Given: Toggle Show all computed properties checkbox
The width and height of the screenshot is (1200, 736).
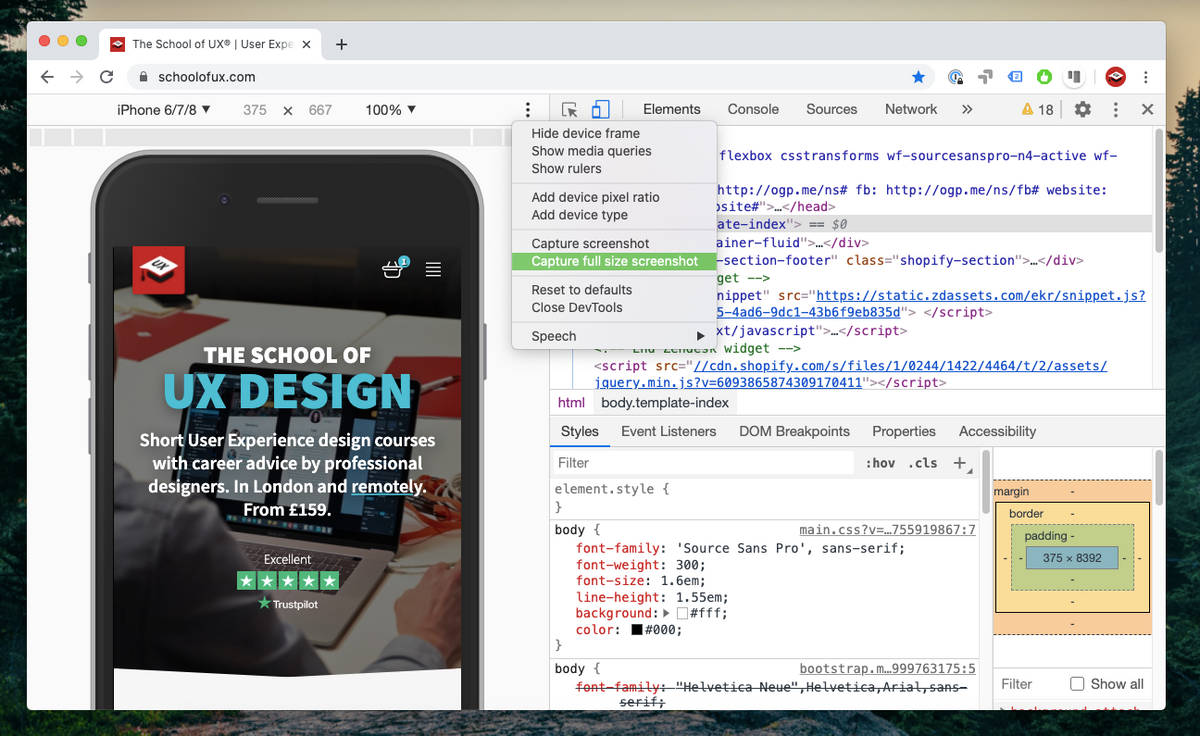Looking at the screenshot, I should point(1077,684).
